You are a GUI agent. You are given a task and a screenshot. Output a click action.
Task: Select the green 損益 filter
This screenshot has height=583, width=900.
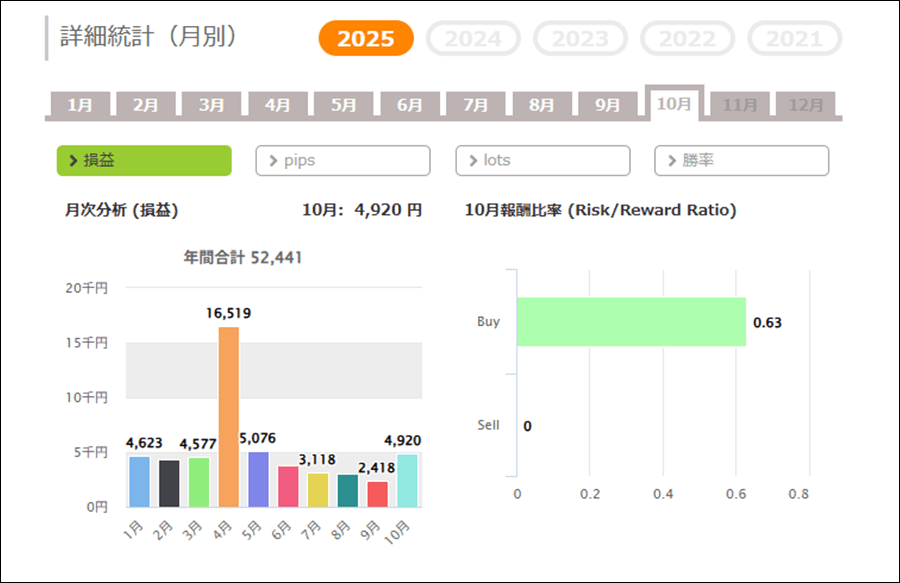pyautogui.click(x=144, y=160)
